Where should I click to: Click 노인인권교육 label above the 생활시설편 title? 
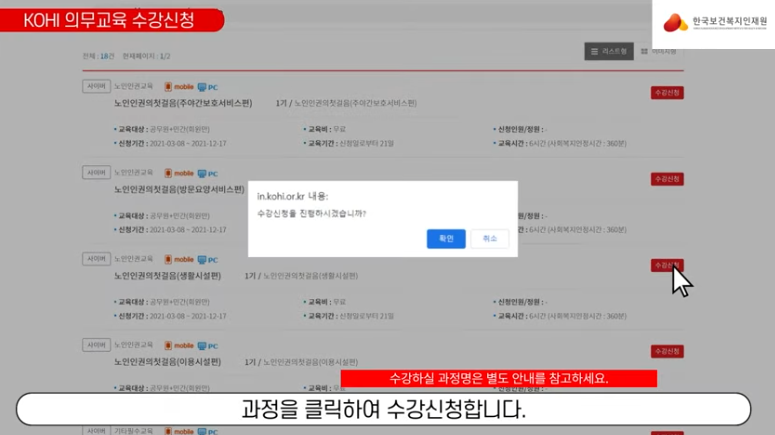[x=133, y=259]
